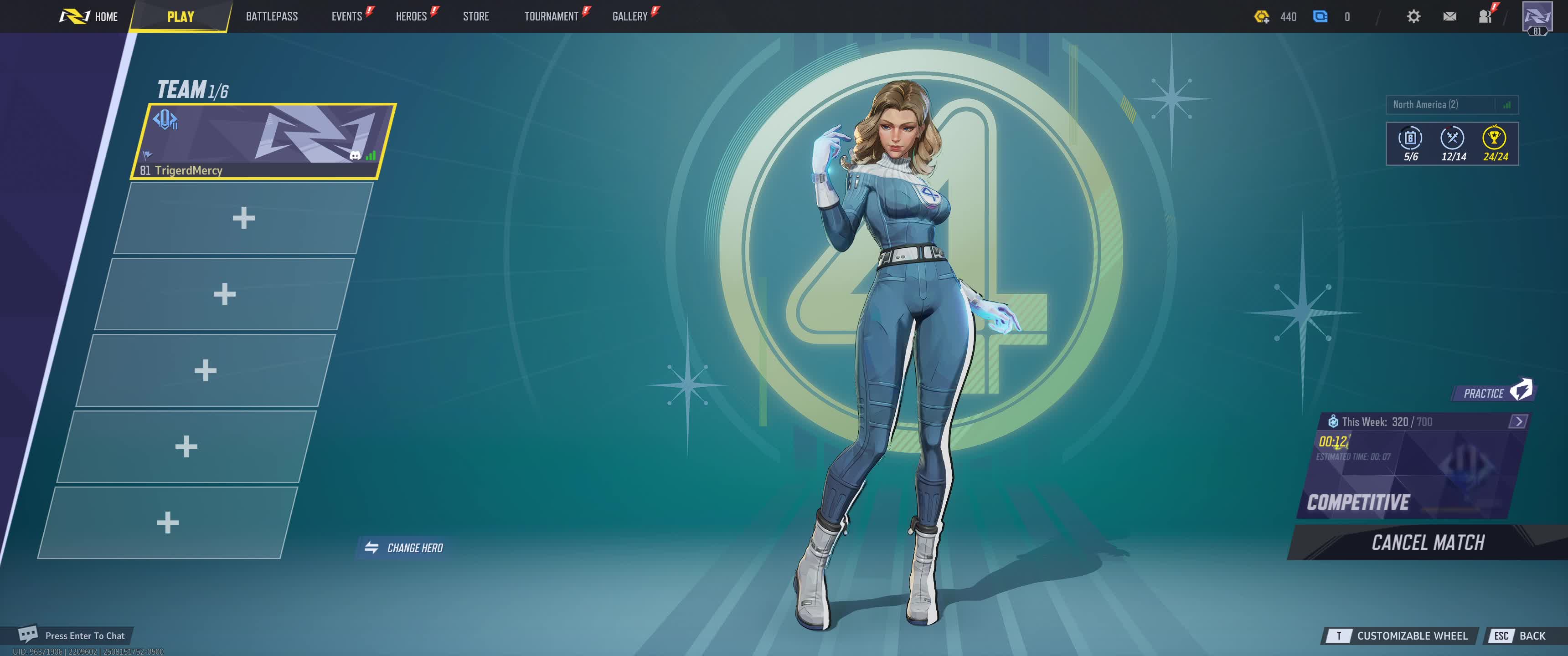Open the daily missions icon showing 5/6
The height and width of the screenshot is (656, 1568).
[1410, 138]
